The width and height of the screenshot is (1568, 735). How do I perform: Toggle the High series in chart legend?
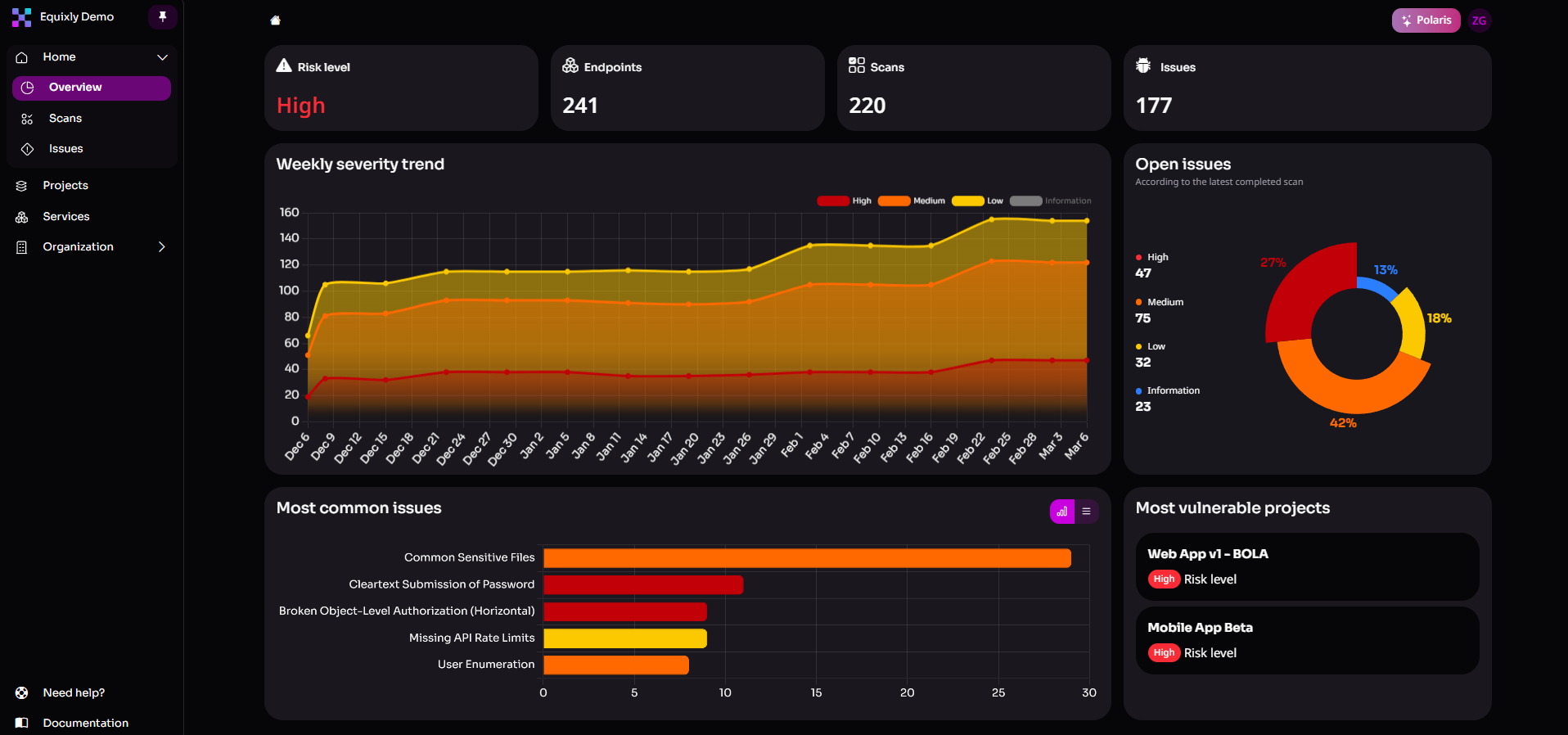[844, 201]
